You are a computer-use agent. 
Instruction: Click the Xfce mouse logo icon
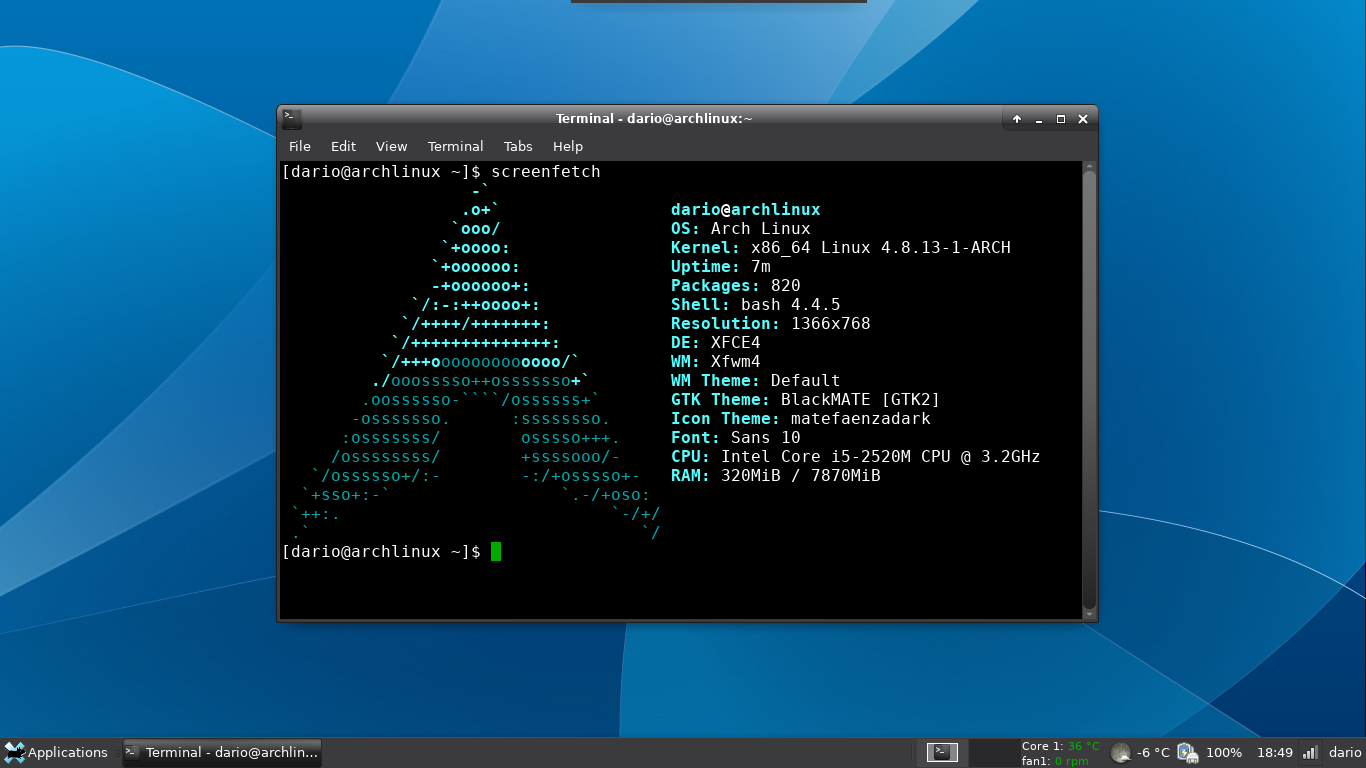[x=14, y=752]
